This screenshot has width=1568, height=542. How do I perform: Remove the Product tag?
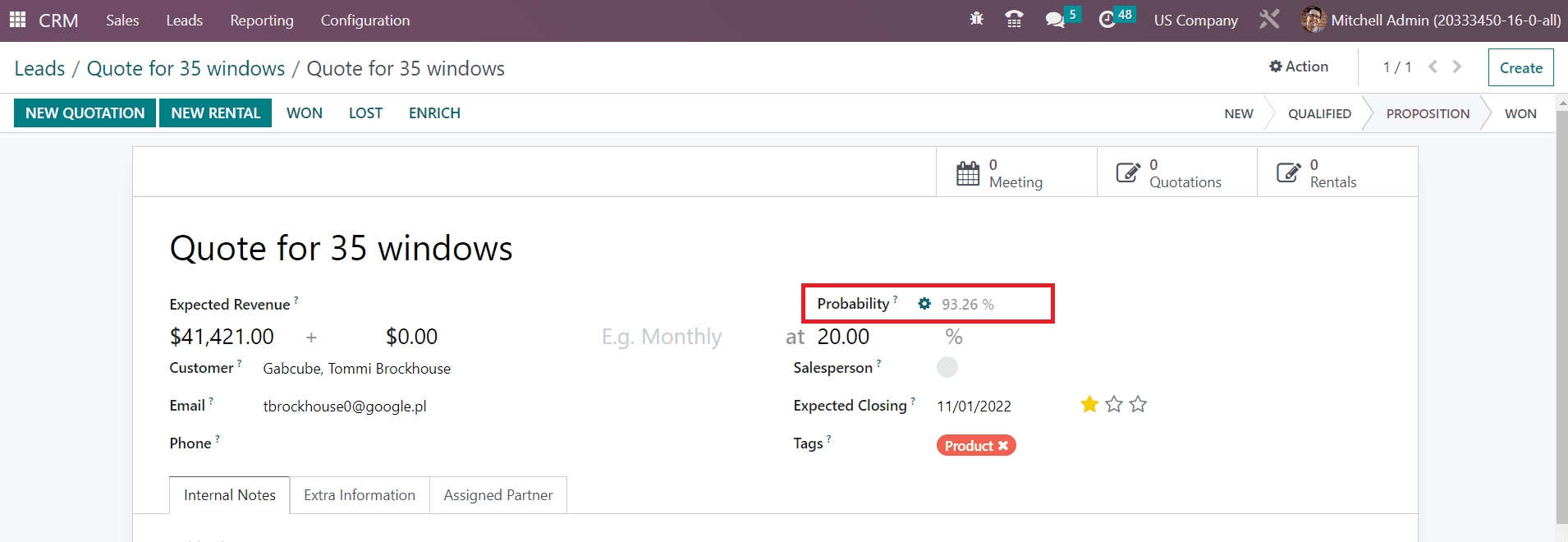coord(1003,446)
